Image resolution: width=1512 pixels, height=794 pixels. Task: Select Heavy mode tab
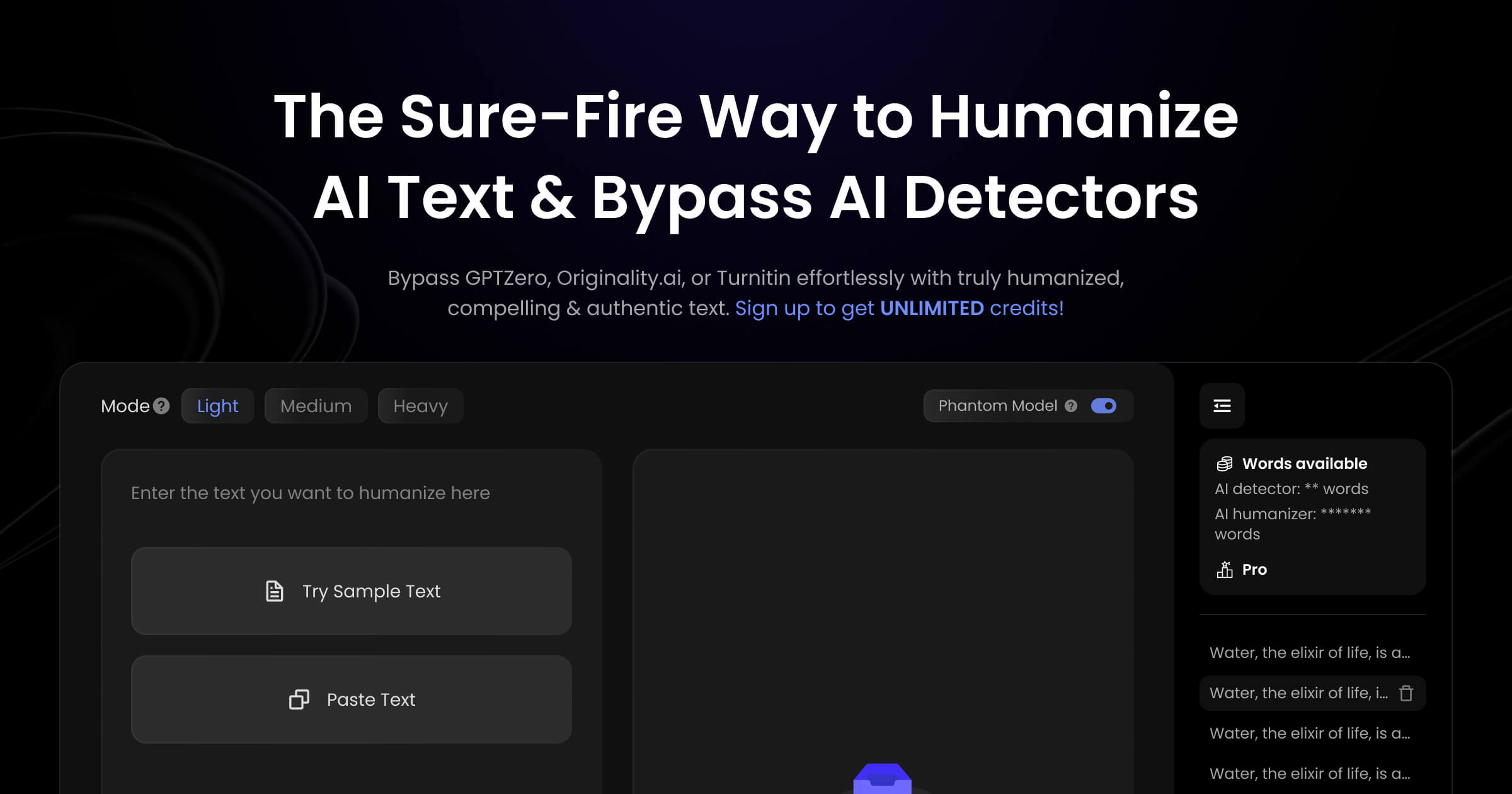pos(420,405)
